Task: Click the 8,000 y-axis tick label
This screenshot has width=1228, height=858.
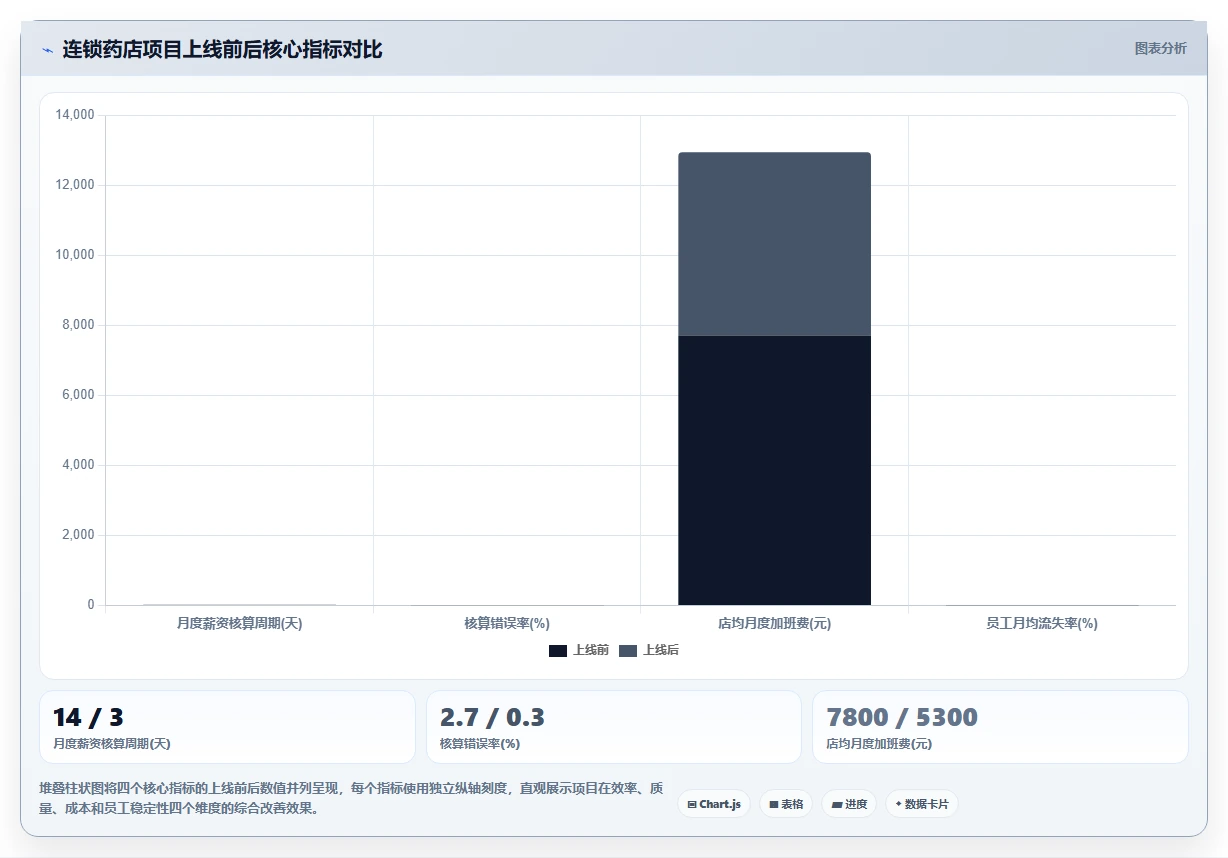Action: pyautogui.click(x=77, y=325)
